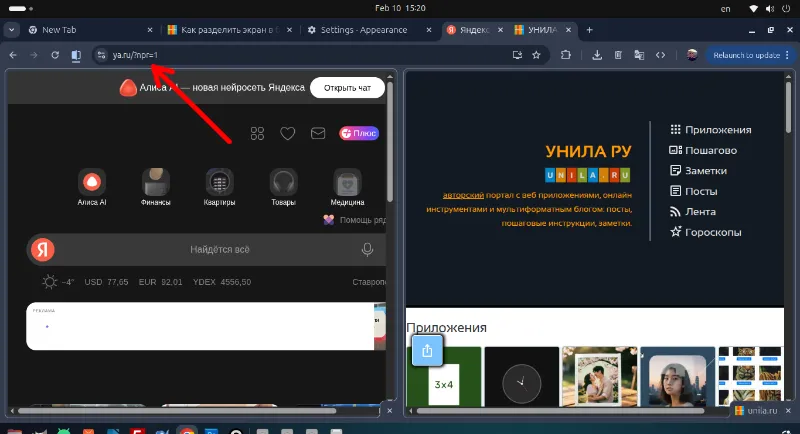Open the Yandex services grid icon
The image size is (800, 434).
coord(257,133)
